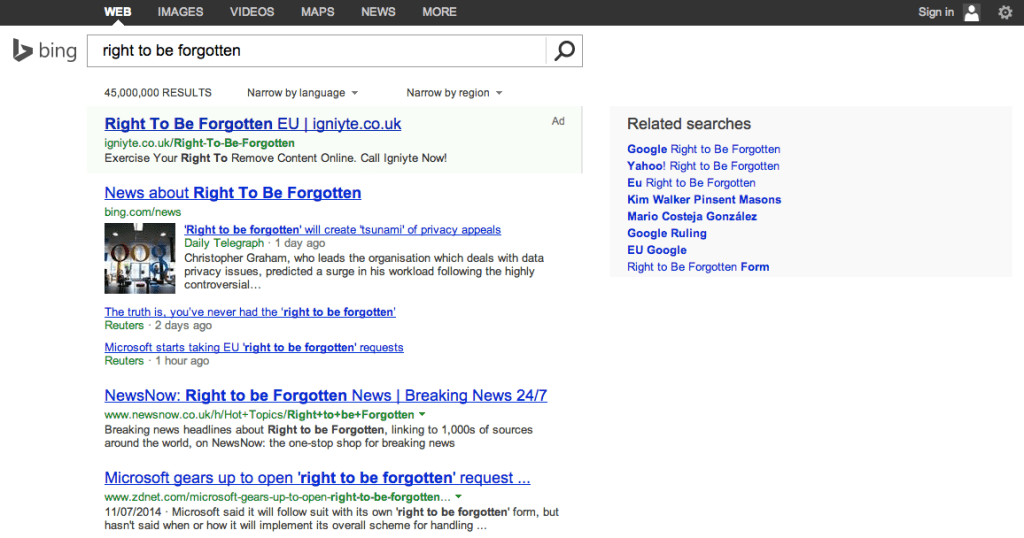
Task: Click the bing.com/news green URL
Action: tap(143, 212)
